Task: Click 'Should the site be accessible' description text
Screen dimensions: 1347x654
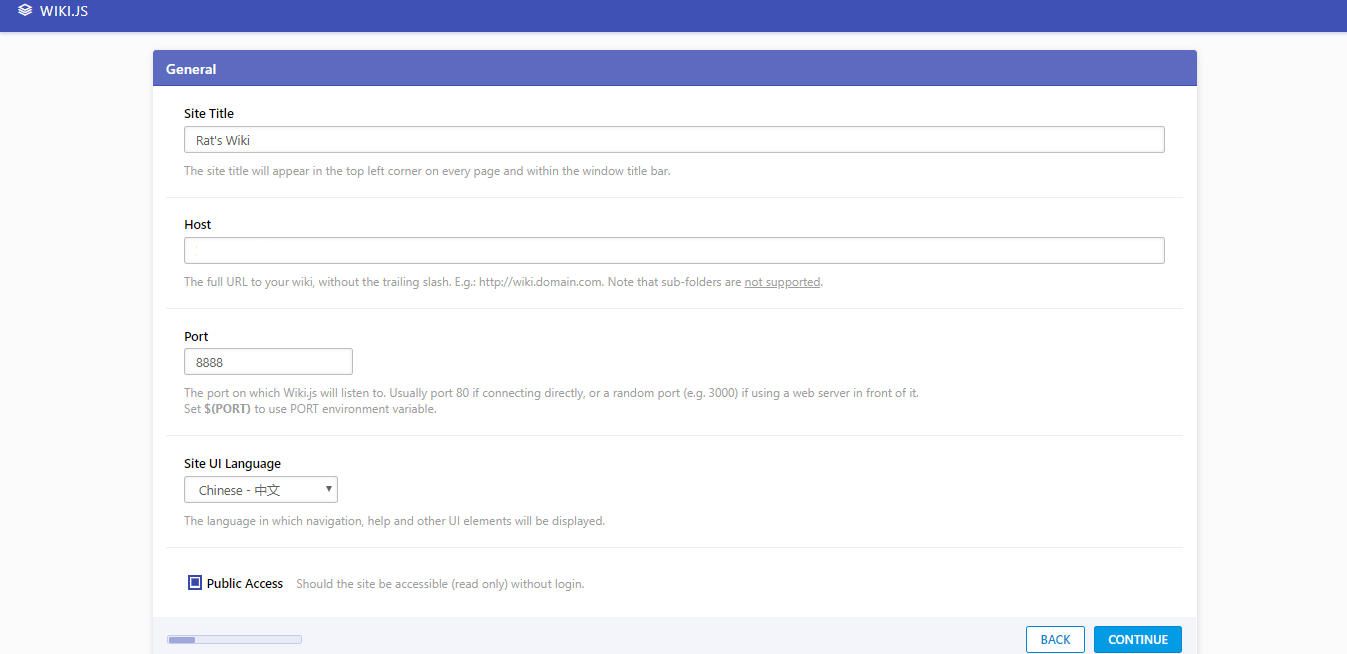Action: pos(440,584)
